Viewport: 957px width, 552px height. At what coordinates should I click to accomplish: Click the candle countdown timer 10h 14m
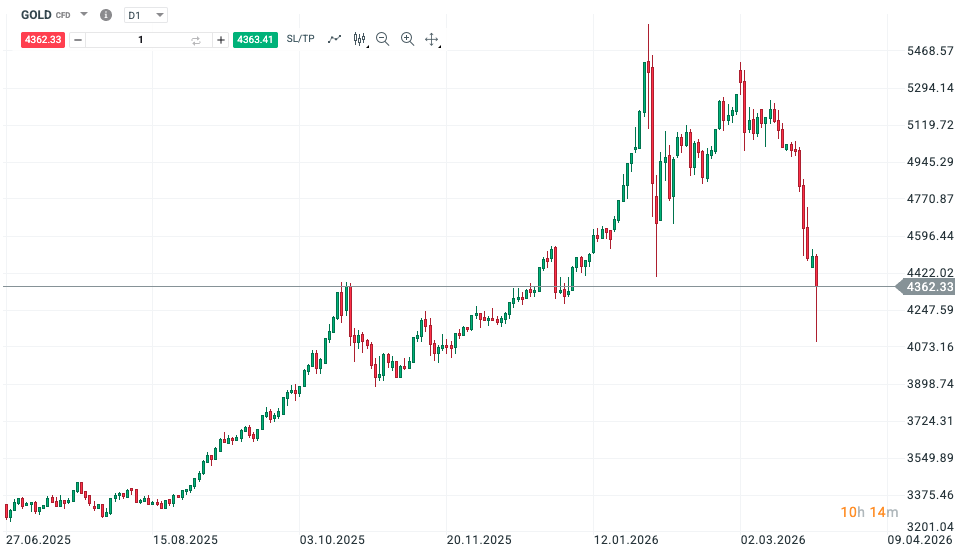coord(862,513)
